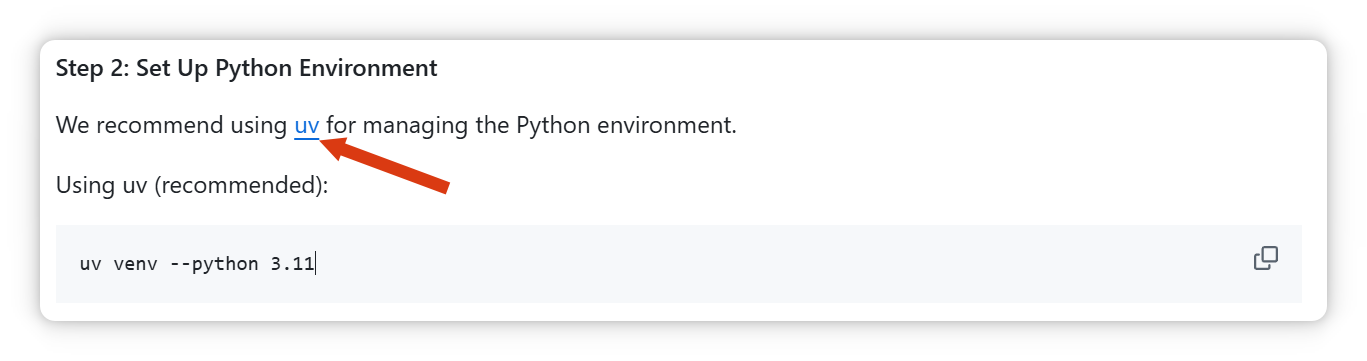Open the blue uv hyperlink
Viewport: 1367px width, 361px height.
[307, 126]
